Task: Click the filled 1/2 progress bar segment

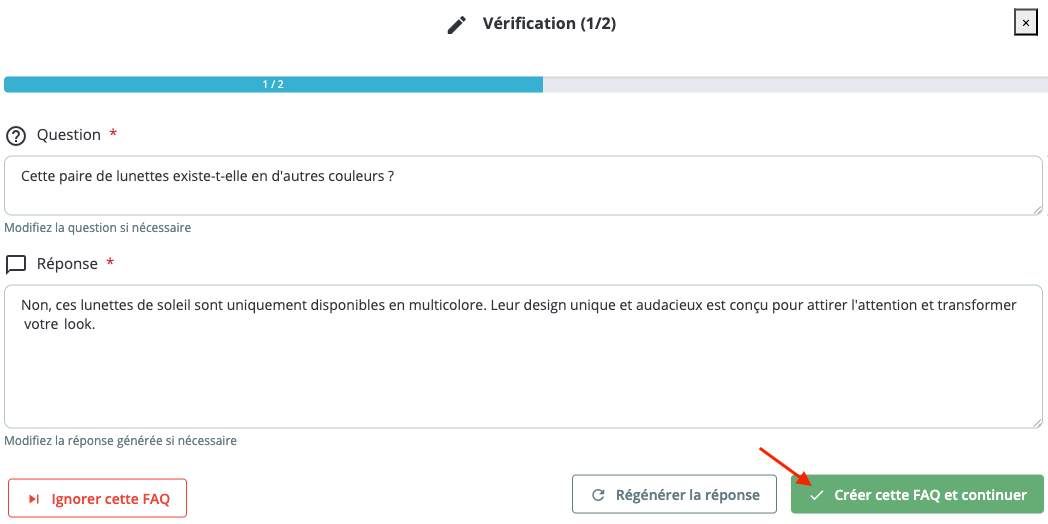Action: [273, 85]
